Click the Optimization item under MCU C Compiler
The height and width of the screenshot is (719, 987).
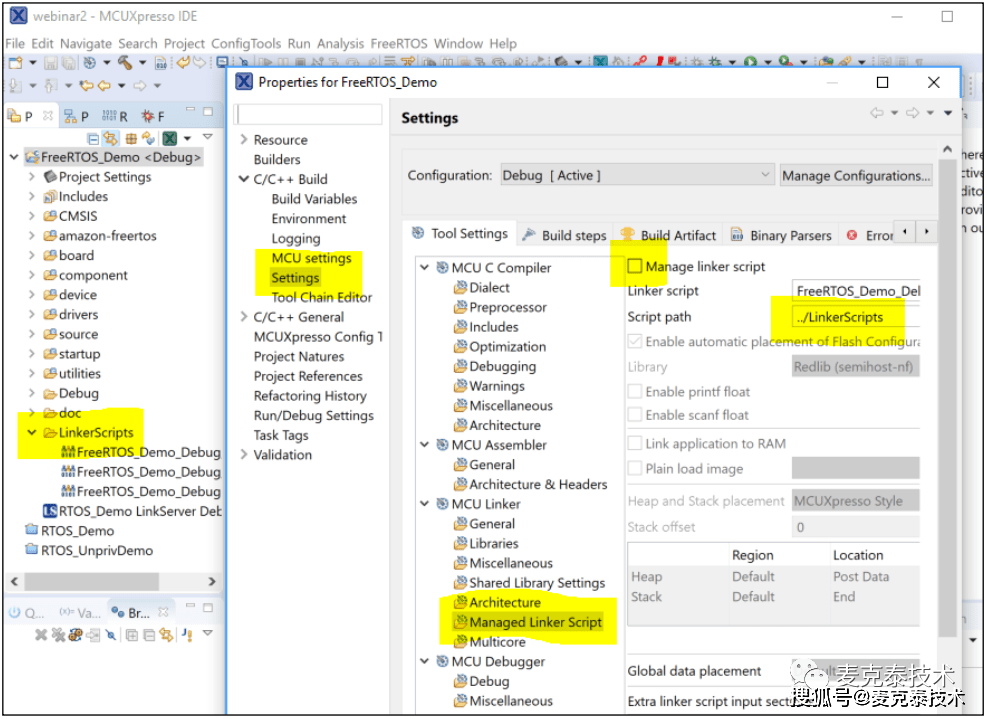coord(507,346)
